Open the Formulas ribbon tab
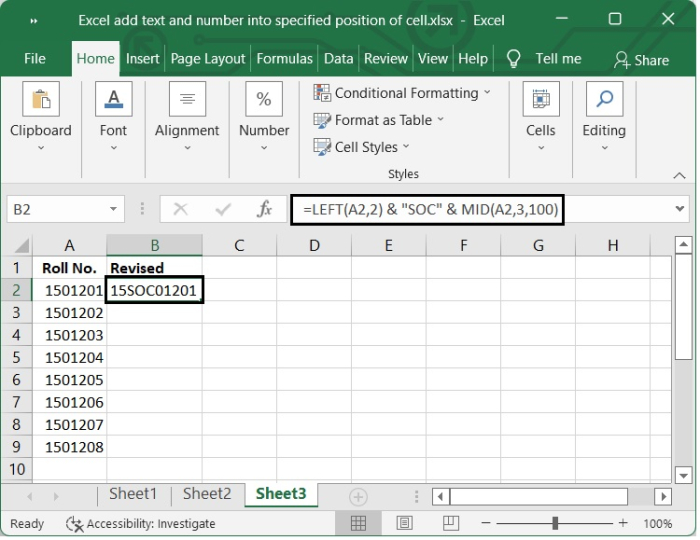This screenshot has width=700, height=540. pos(285,59)
